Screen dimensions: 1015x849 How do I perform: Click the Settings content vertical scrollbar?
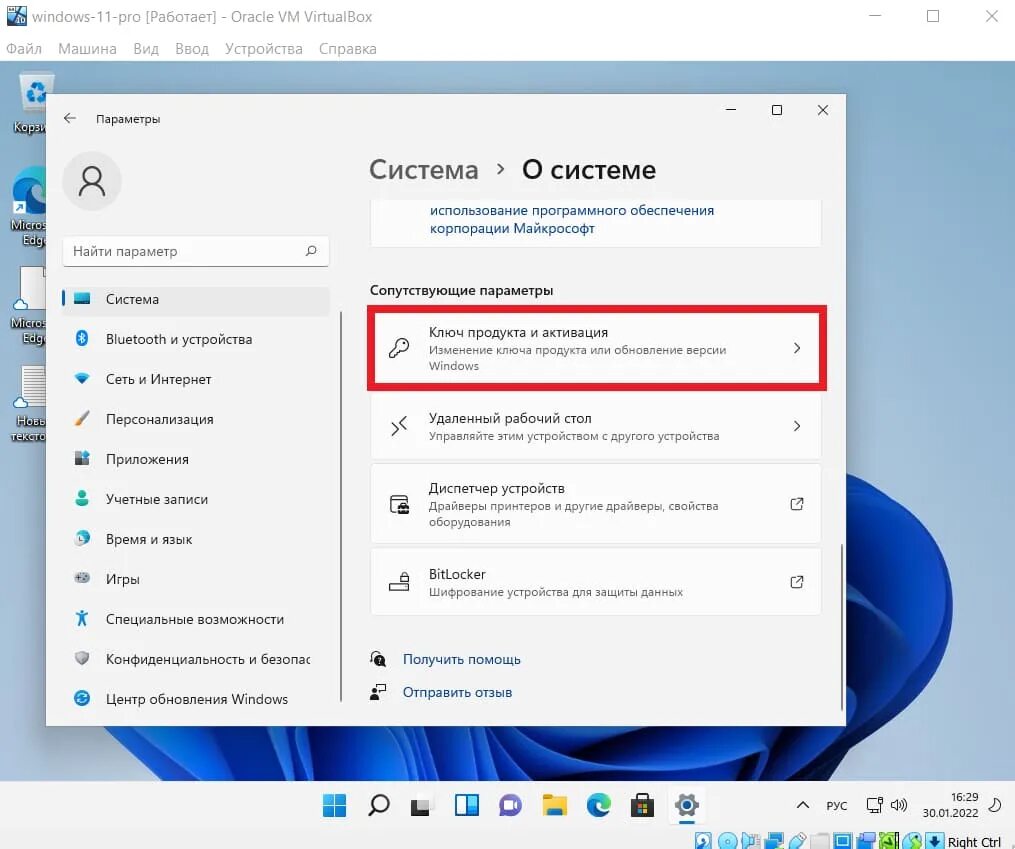pos(842,627)
